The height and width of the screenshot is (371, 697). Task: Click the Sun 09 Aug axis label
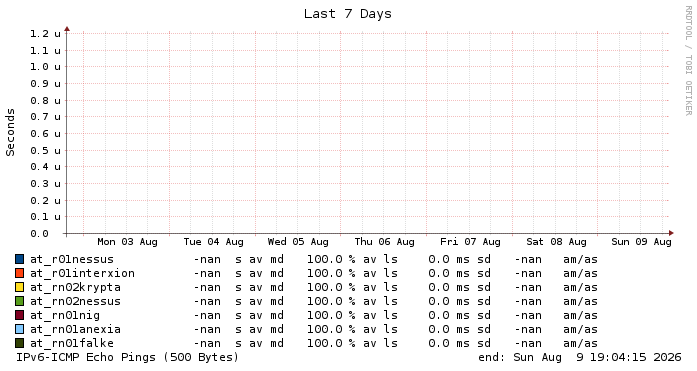641,242
